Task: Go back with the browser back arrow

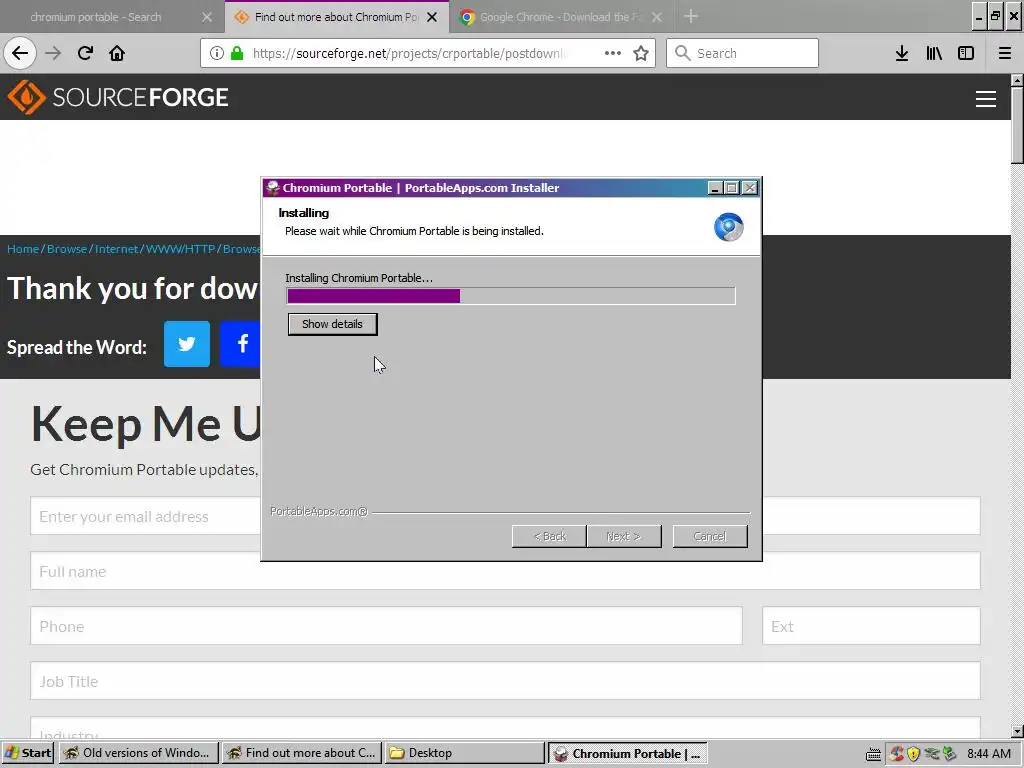Action: 20,53
